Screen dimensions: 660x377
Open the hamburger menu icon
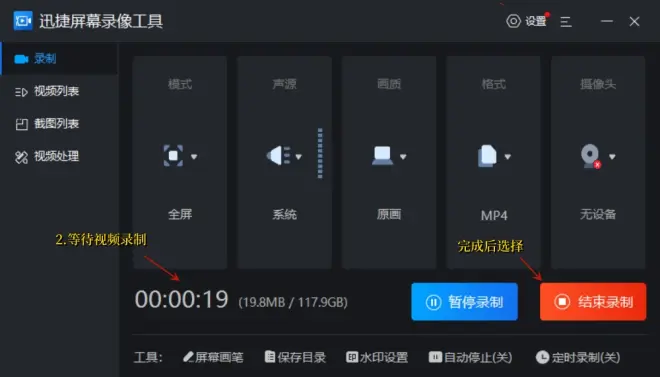566,21
